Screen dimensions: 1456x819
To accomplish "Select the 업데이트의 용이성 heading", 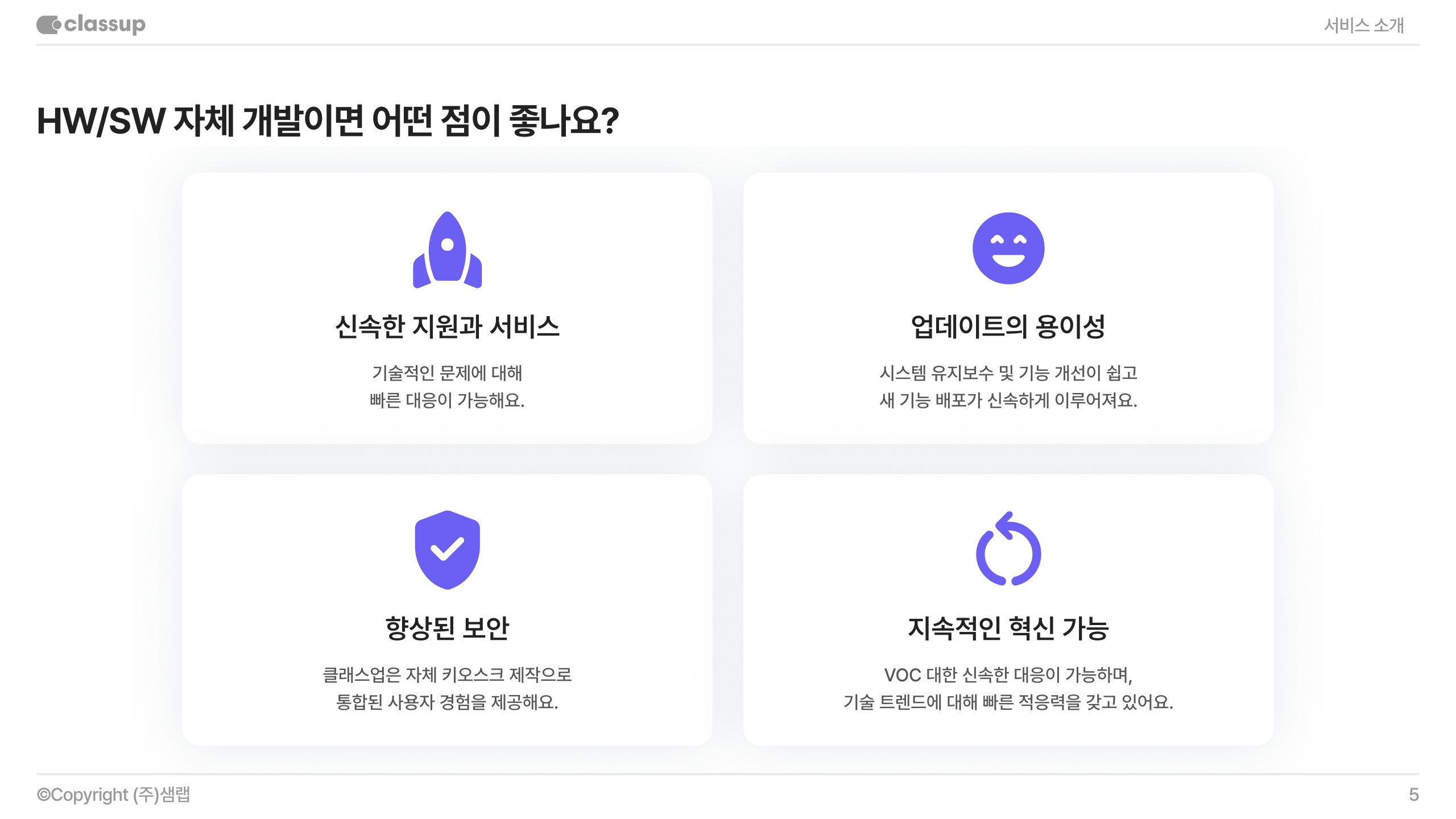I will pyautogui.click(x=1008, y=326).
